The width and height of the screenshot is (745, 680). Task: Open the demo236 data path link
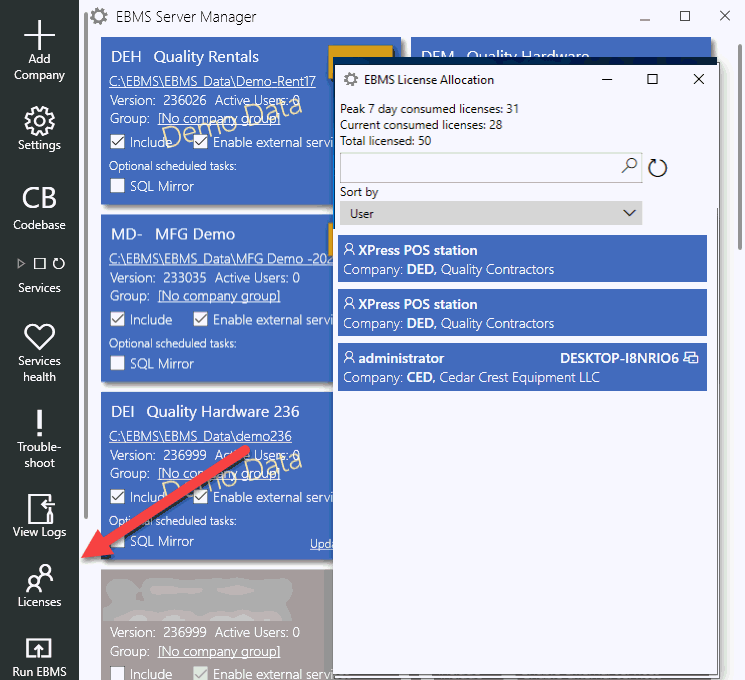click(201, 436)
